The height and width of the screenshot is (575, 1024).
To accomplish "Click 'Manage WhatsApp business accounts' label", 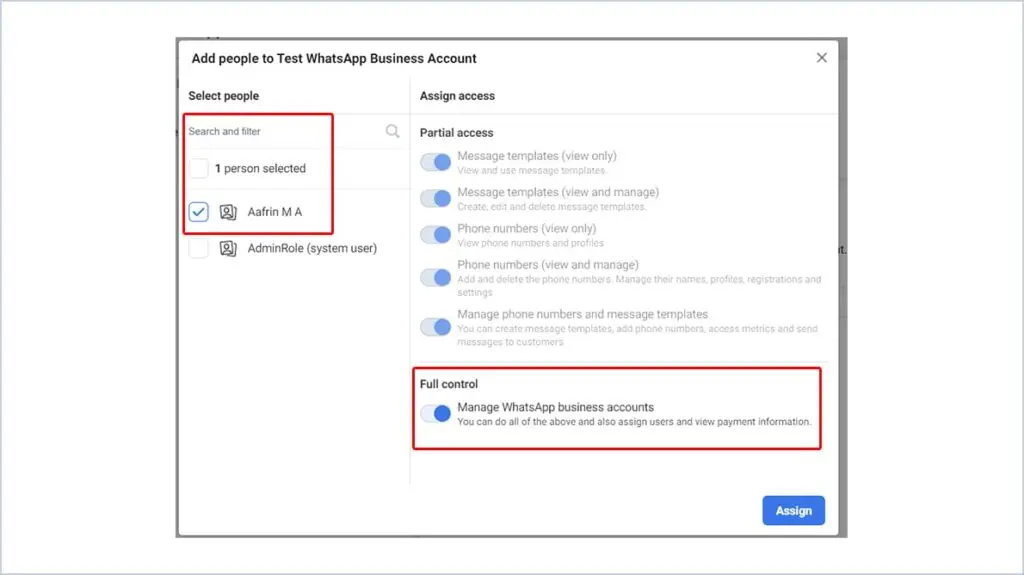I will (555, 407).
